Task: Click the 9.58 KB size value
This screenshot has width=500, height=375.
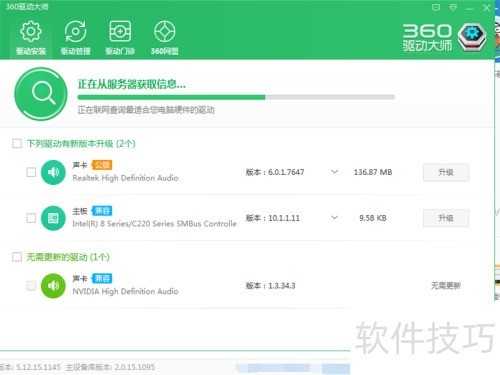Action: click(x=373, y=218)
